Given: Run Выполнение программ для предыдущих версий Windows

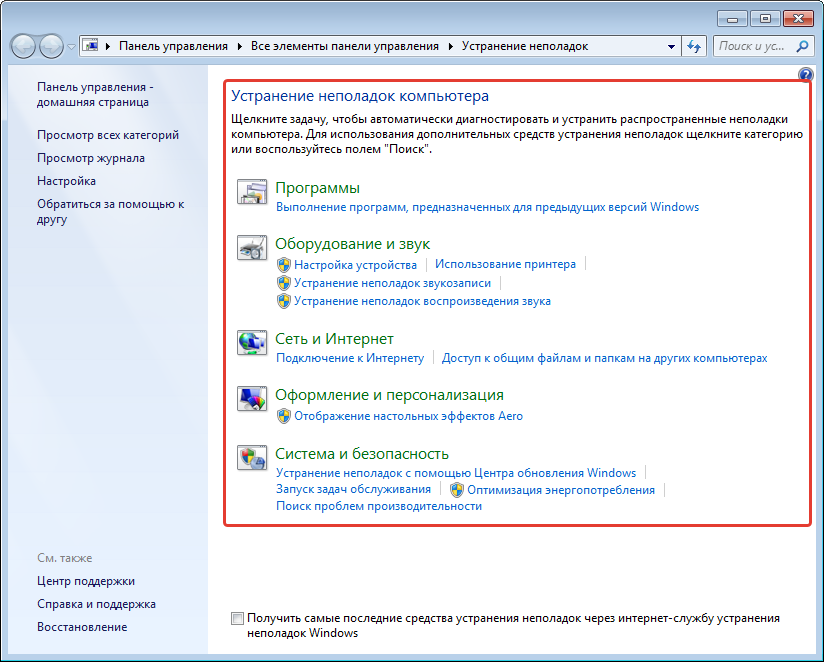Looking at the screenshot, I should [x=488, y=207].
